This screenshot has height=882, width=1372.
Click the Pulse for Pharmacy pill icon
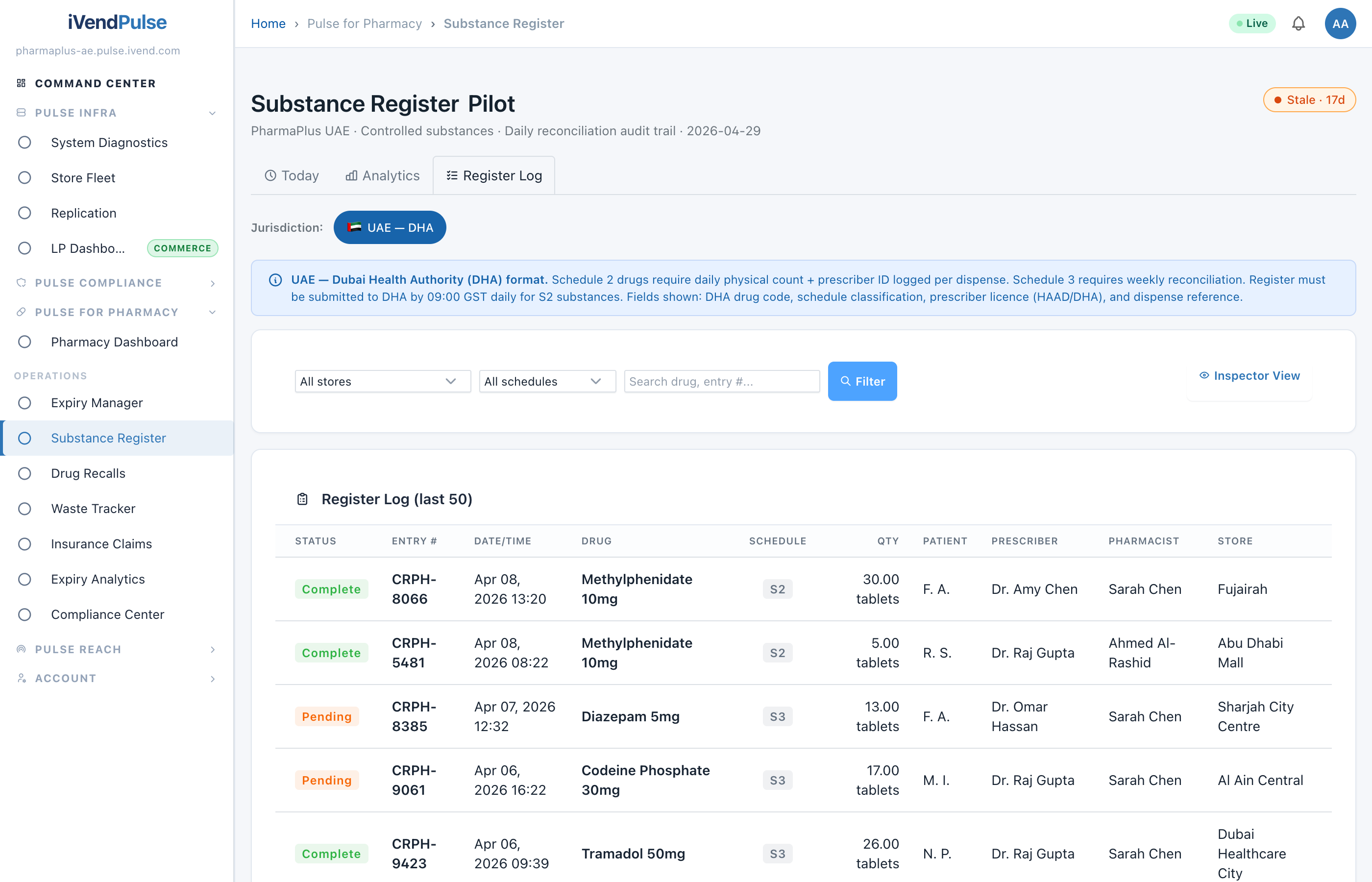click(x=21, y=312)
